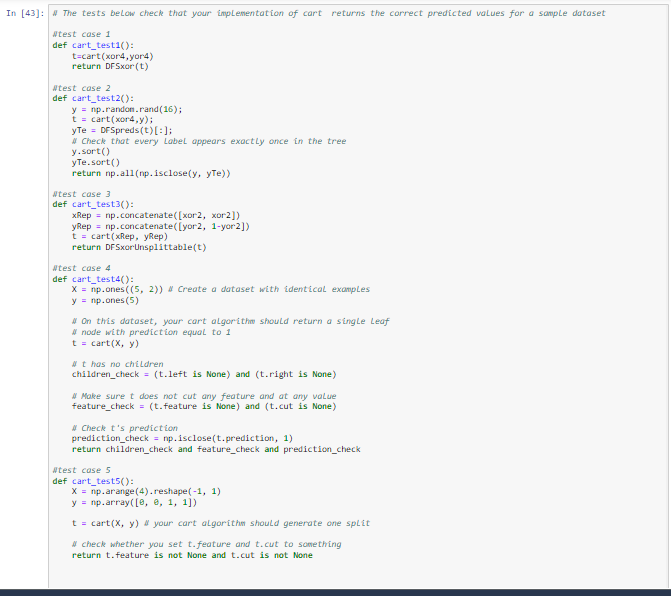This screenshot has height=596, width=671.
Task: Click the 'Check that every label appears' comment
Action: click(209, 141)
